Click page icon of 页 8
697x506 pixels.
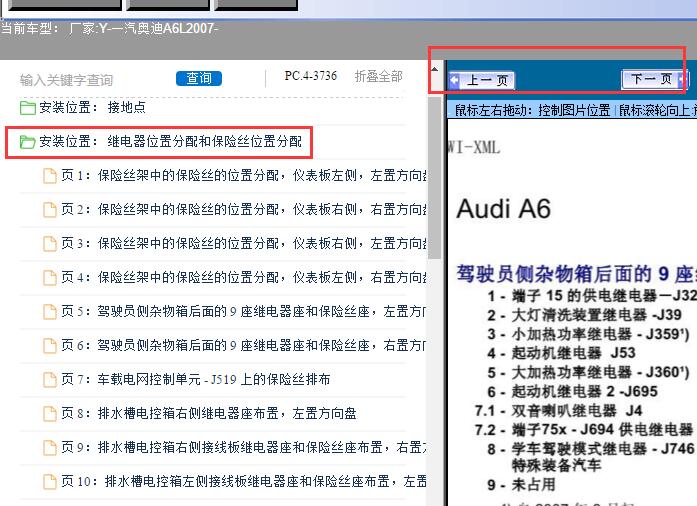click(x=50, y=414)
